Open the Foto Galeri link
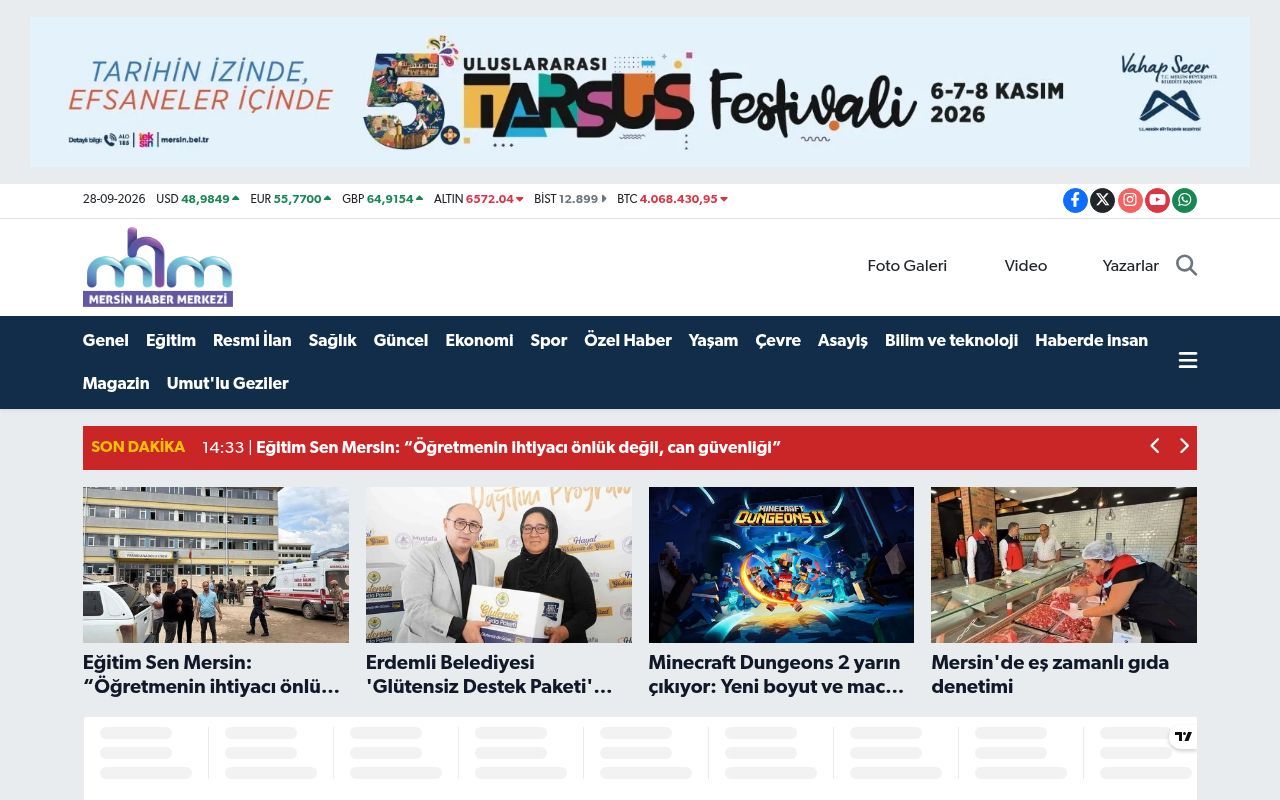The width and height of the screenshot is (1280, 800). click(907, 266)
